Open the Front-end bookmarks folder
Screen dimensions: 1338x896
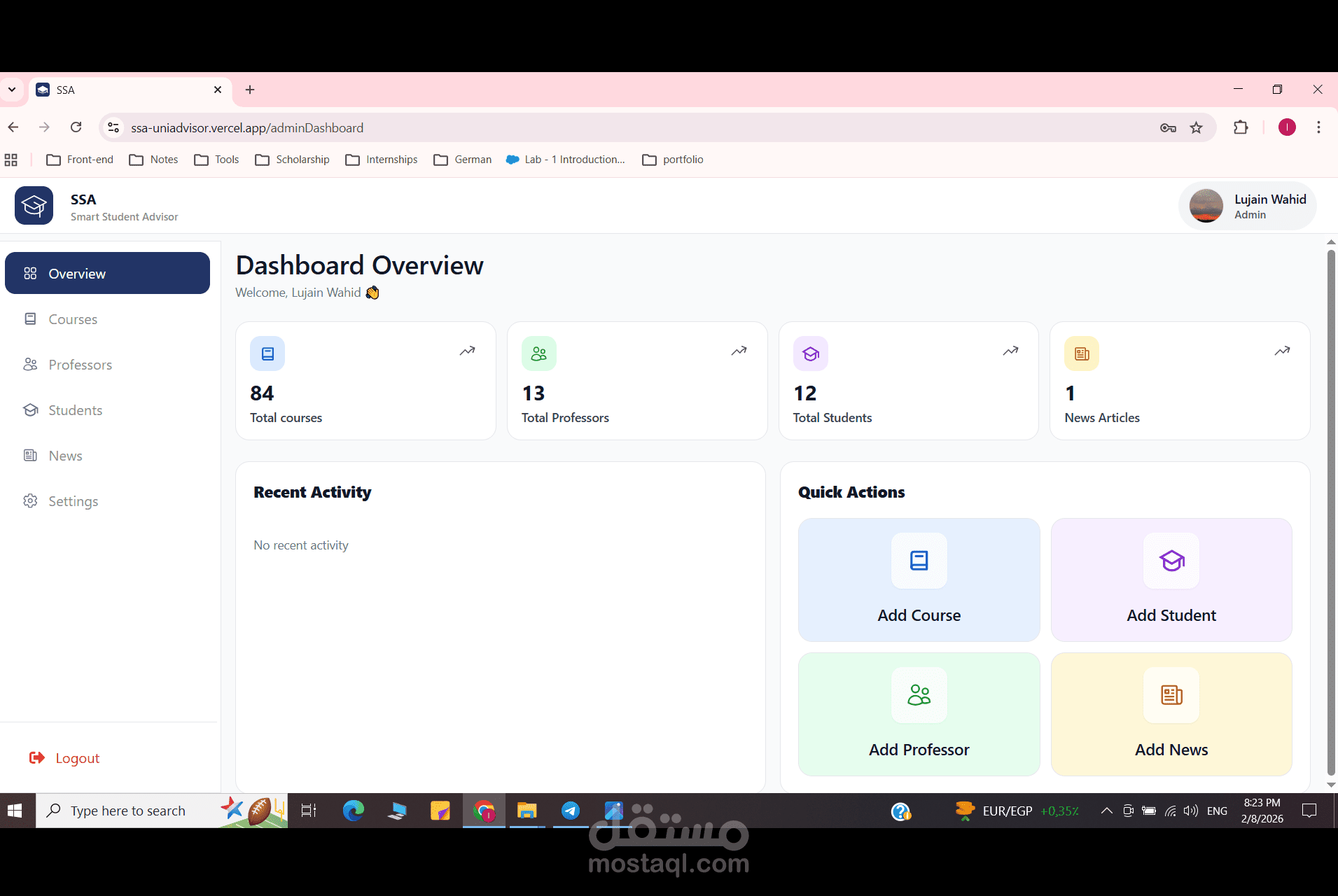80,160
